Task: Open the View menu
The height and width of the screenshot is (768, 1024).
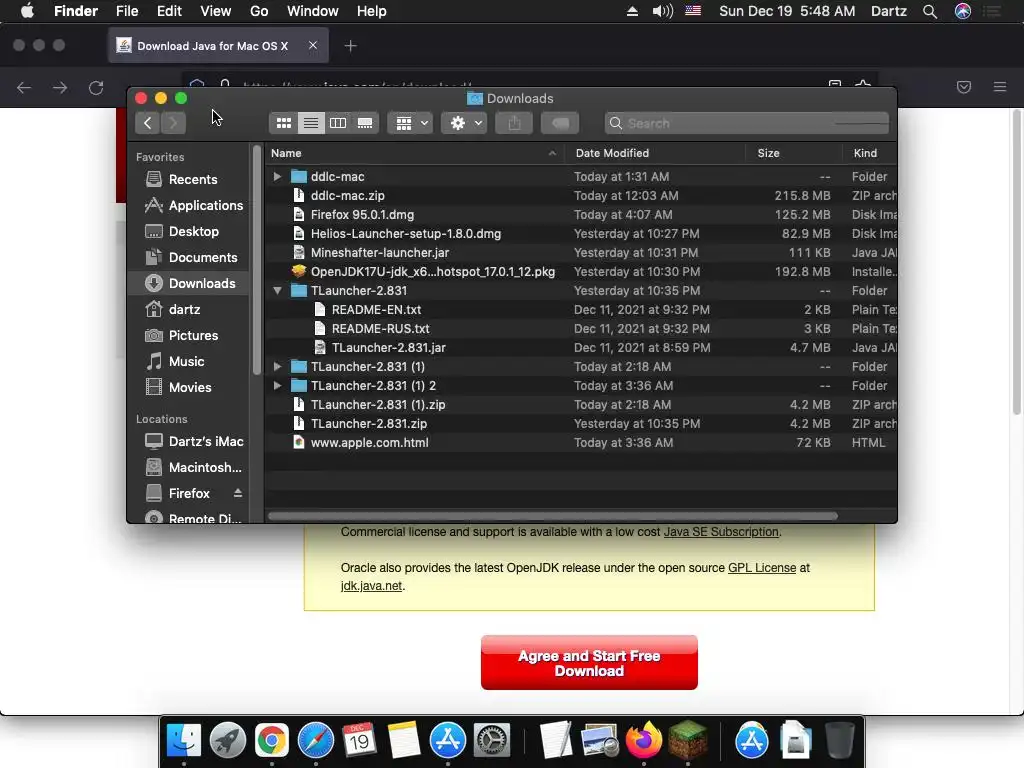Action: [216, 11]
